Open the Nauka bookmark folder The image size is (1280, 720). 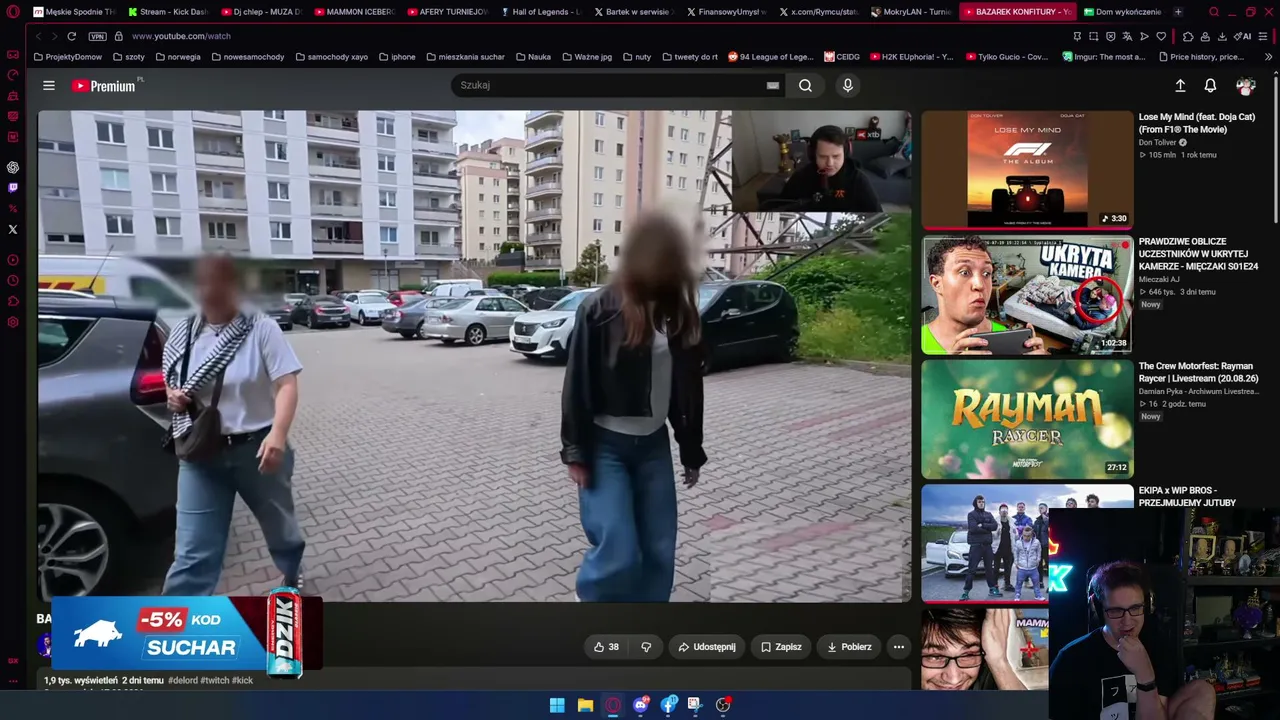tap(533, 57)
